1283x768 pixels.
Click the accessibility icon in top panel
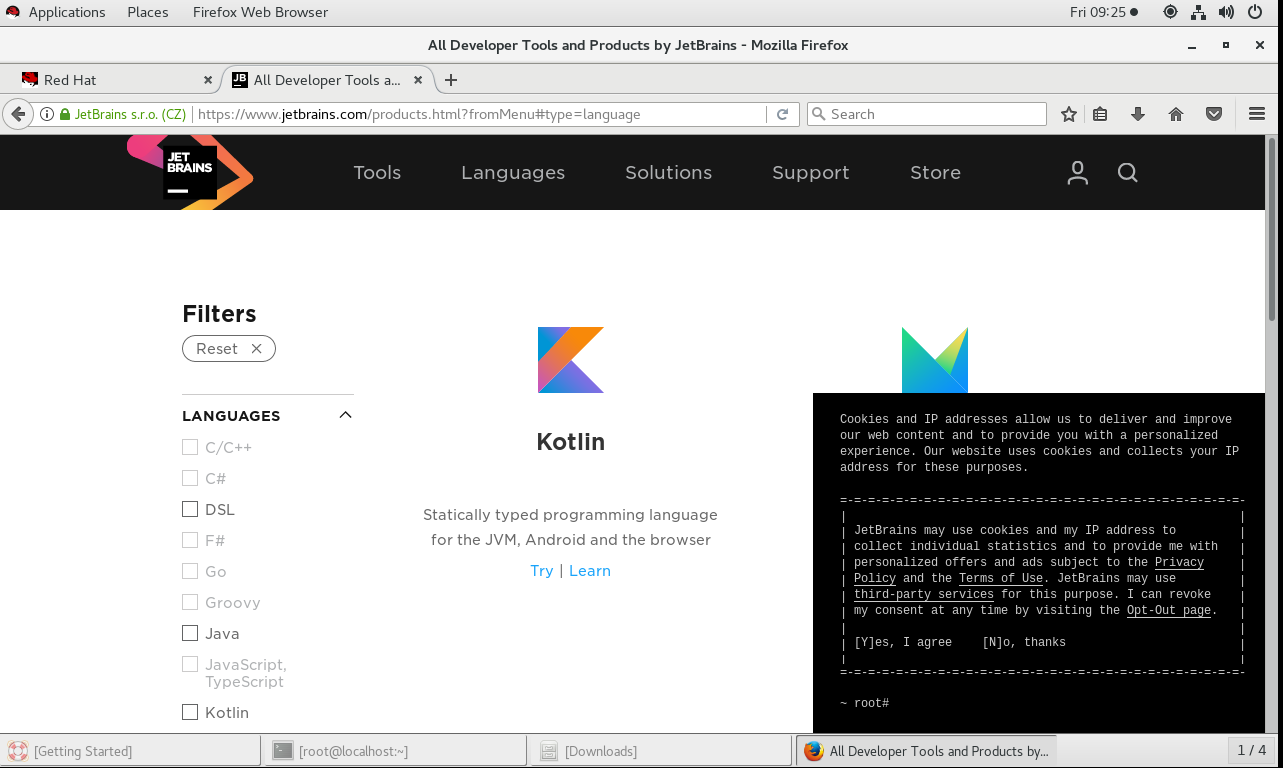1170,12
